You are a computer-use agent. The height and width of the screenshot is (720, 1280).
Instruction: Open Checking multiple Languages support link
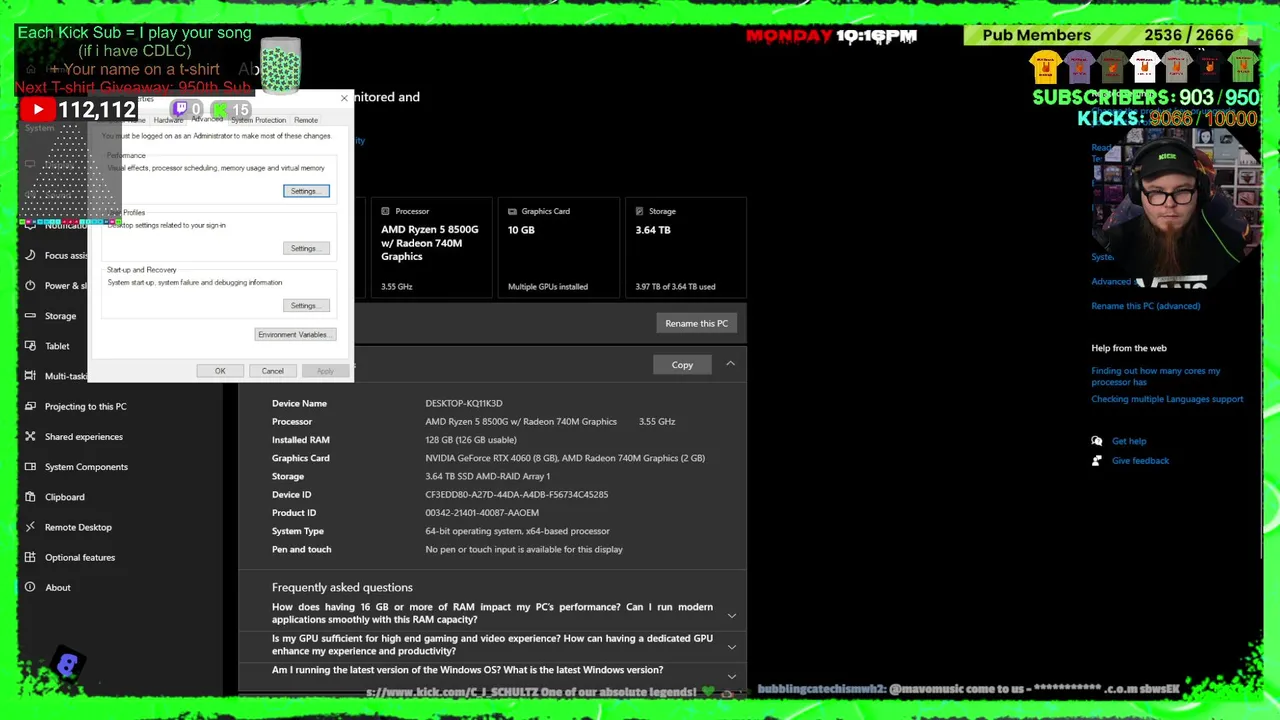(1167, 399)
